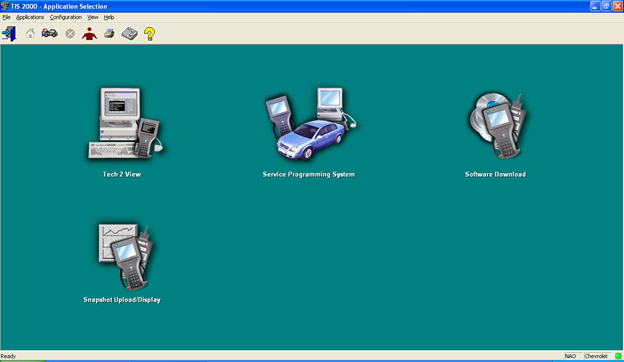Open the Help menu
The width and height of the screenshot is (624, 362).
(x=109, y=17)
